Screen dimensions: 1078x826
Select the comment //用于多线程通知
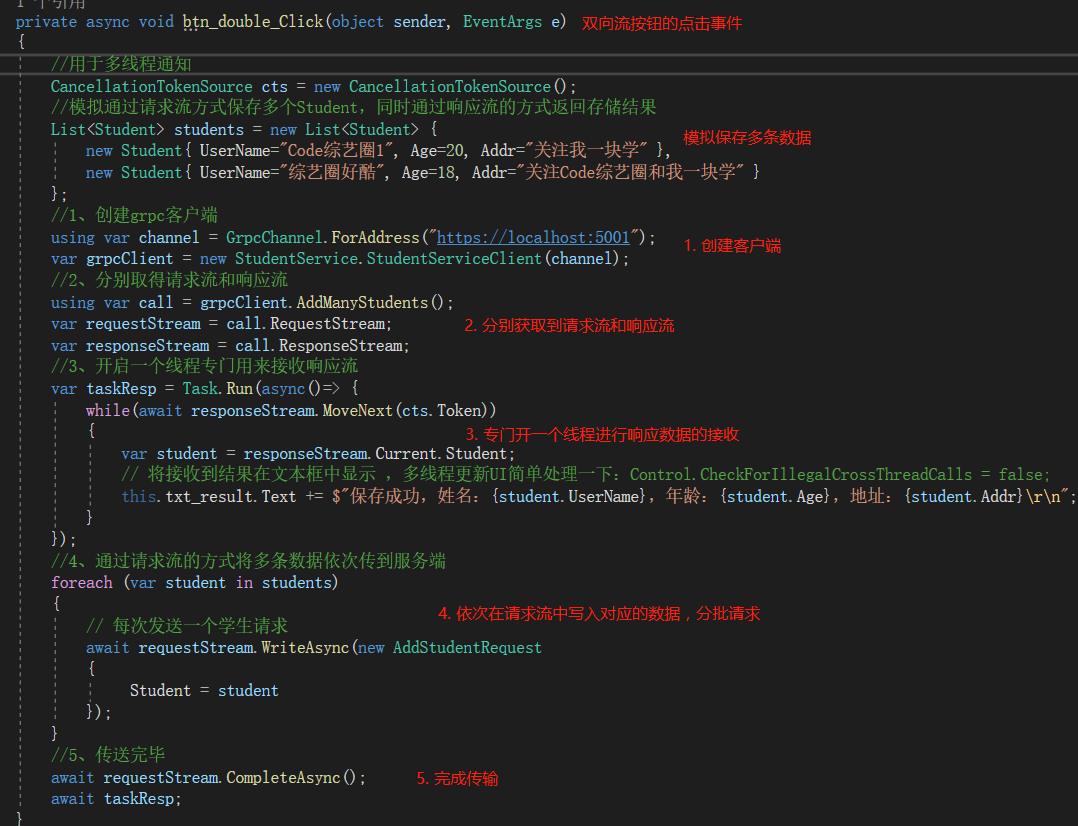coord(121,65)
